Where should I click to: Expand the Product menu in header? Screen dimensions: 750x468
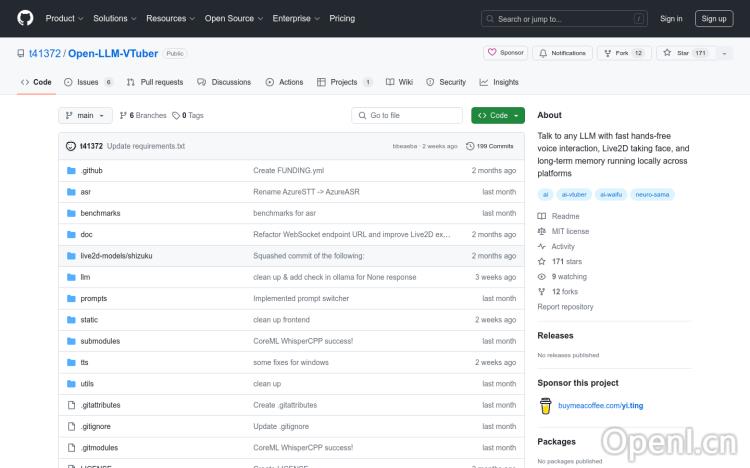64,18
